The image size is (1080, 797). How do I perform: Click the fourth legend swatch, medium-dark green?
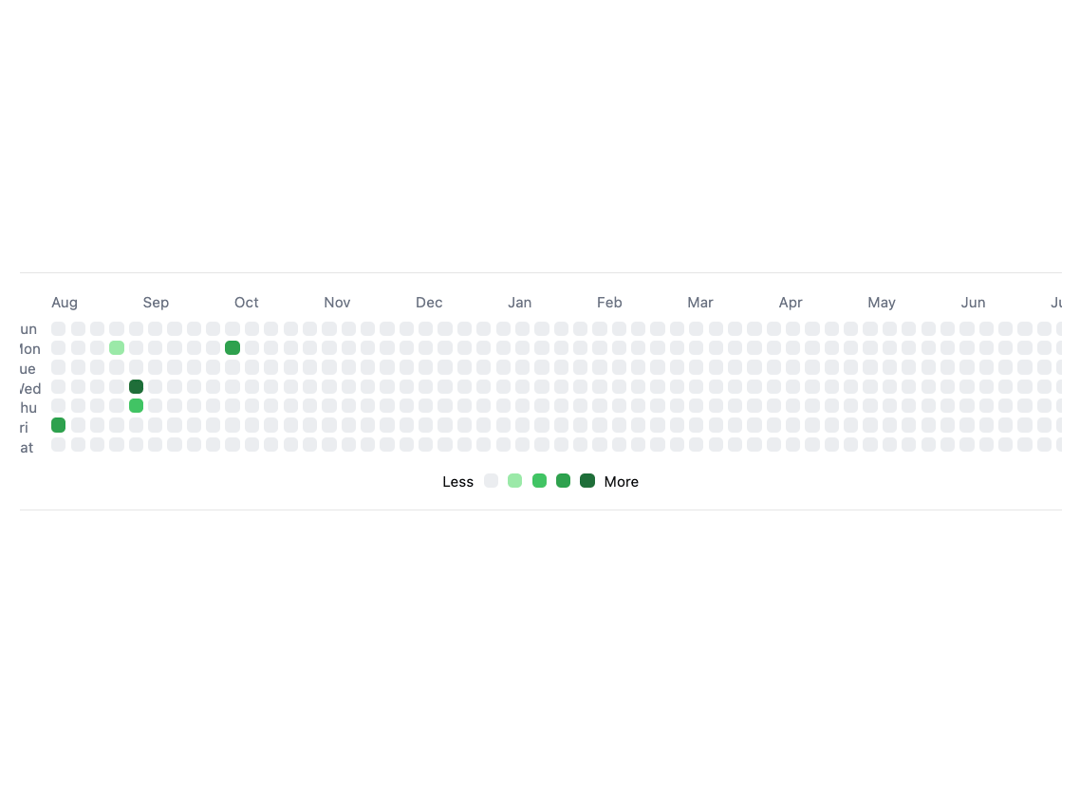[x=563, y=481]
